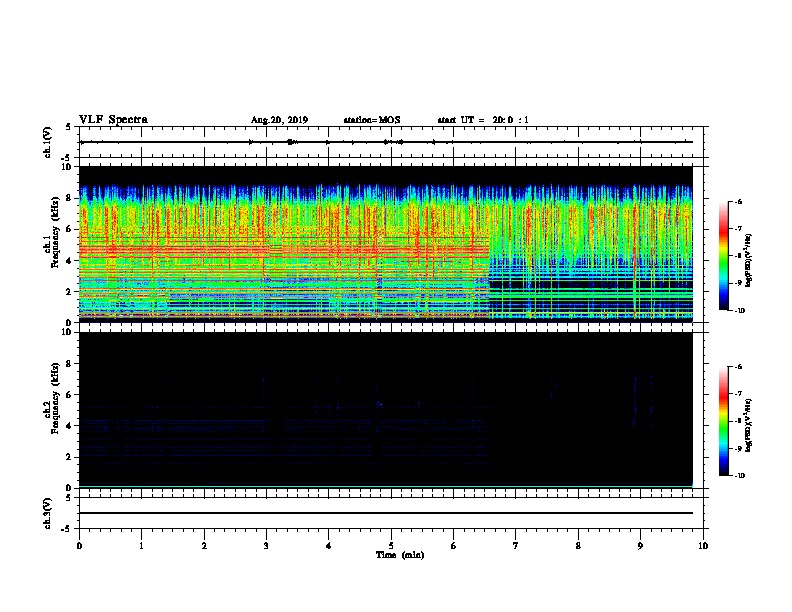The image size is (792, 612).
Task: Click the "10" kHz tick of ch.1 frequency axis
Action: tap(67, 167)
